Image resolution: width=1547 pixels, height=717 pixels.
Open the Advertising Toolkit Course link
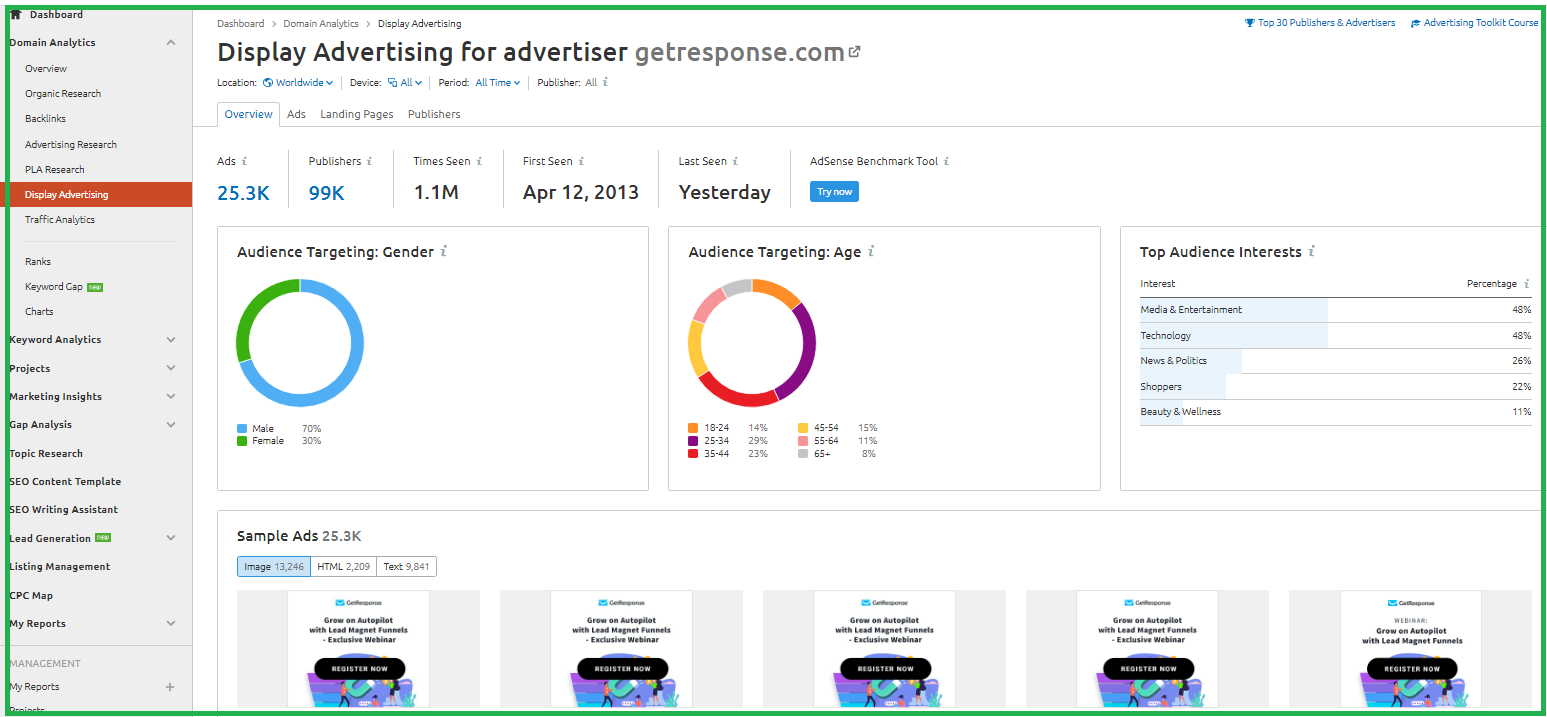1481,23
